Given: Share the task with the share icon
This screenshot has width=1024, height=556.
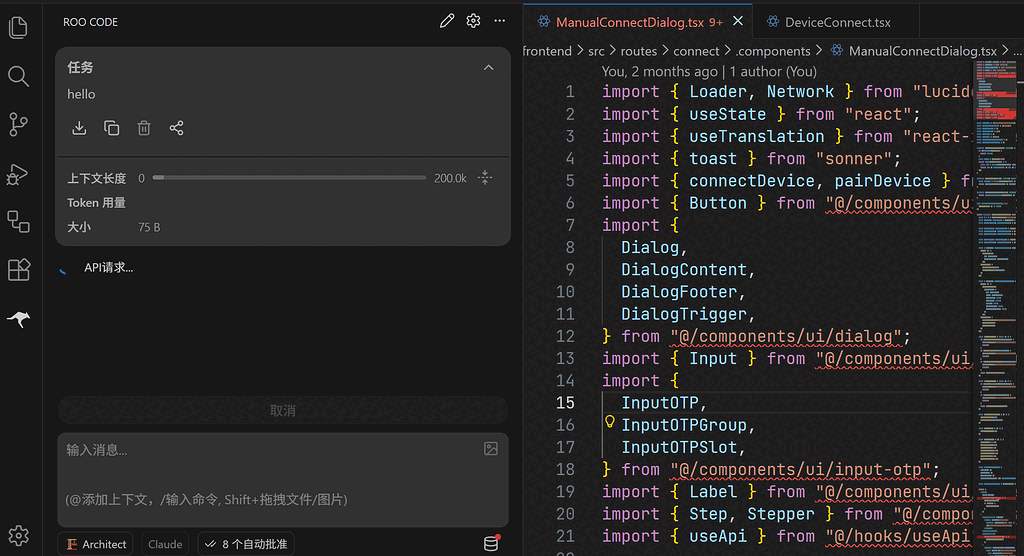Looking at the screenshot, I should [x=176, y=128].
